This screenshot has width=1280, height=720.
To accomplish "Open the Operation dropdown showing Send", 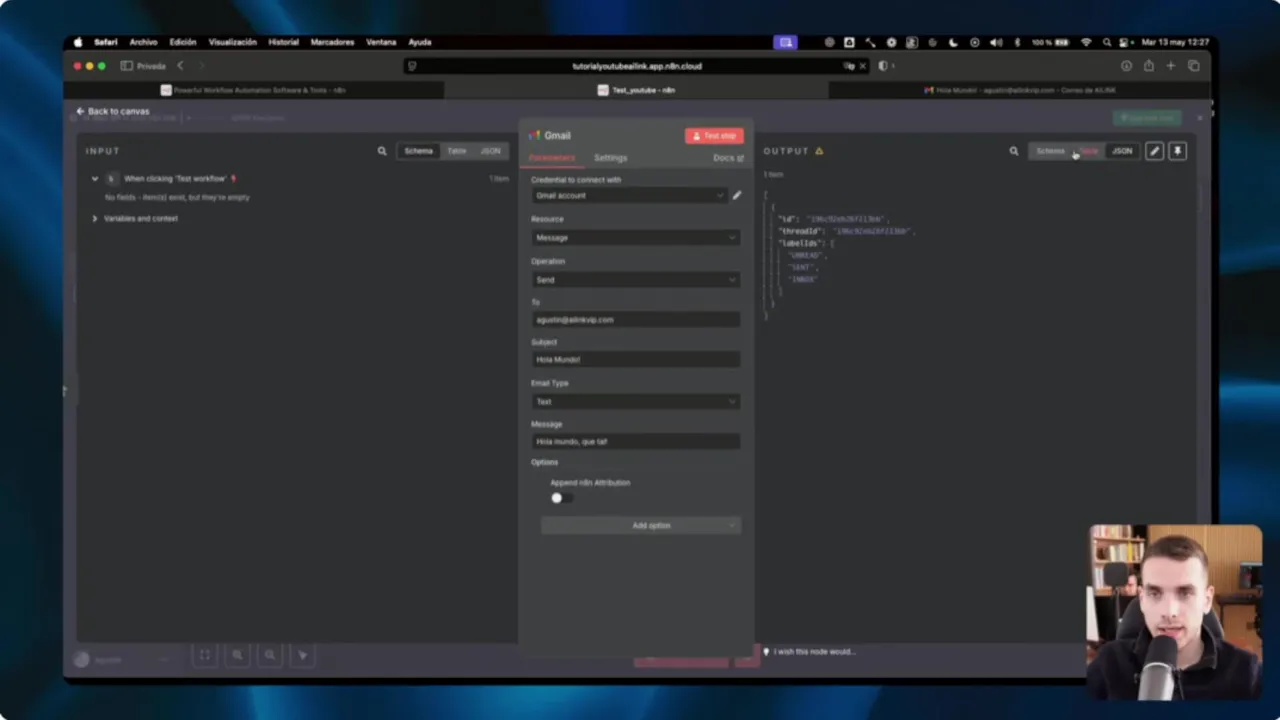I will coord(636,280).
